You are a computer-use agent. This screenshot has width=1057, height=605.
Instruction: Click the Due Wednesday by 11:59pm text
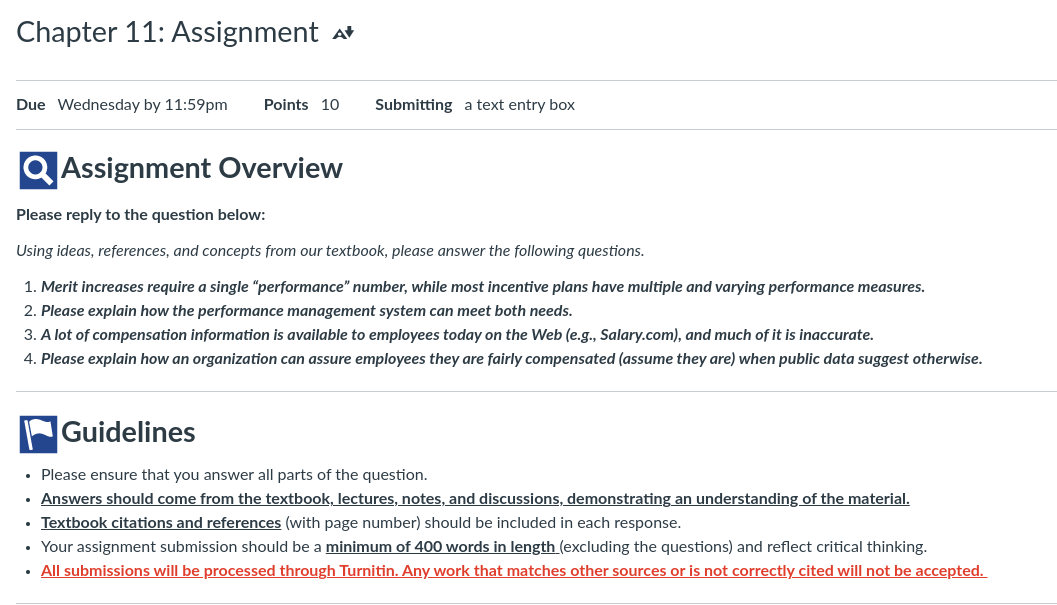[122, 105]
